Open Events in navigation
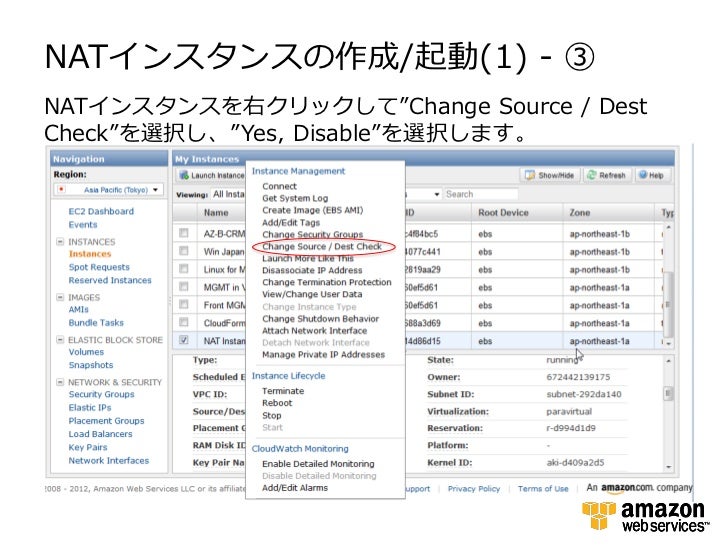 [x=83, y=225]
